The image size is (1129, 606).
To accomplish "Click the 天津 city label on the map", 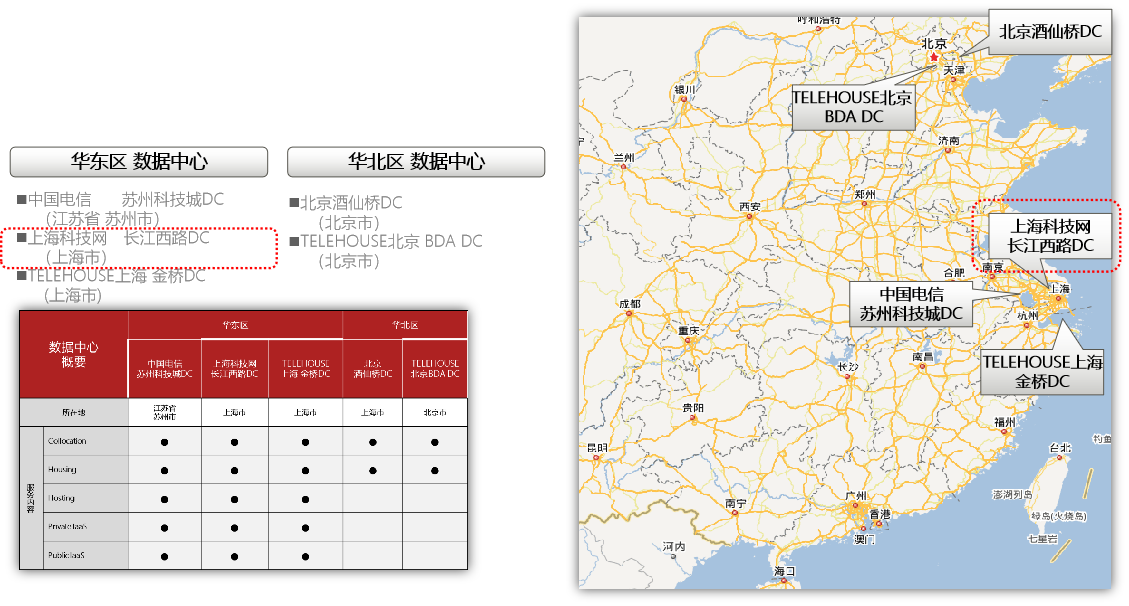I will pyautogui.click(x=955, y=70).
